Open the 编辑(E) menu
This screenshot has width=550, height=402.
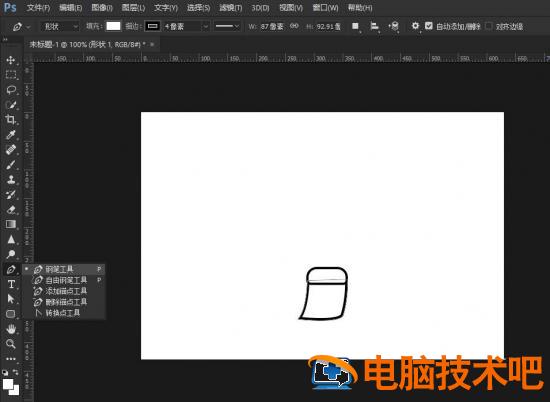[x=71, y=8]
